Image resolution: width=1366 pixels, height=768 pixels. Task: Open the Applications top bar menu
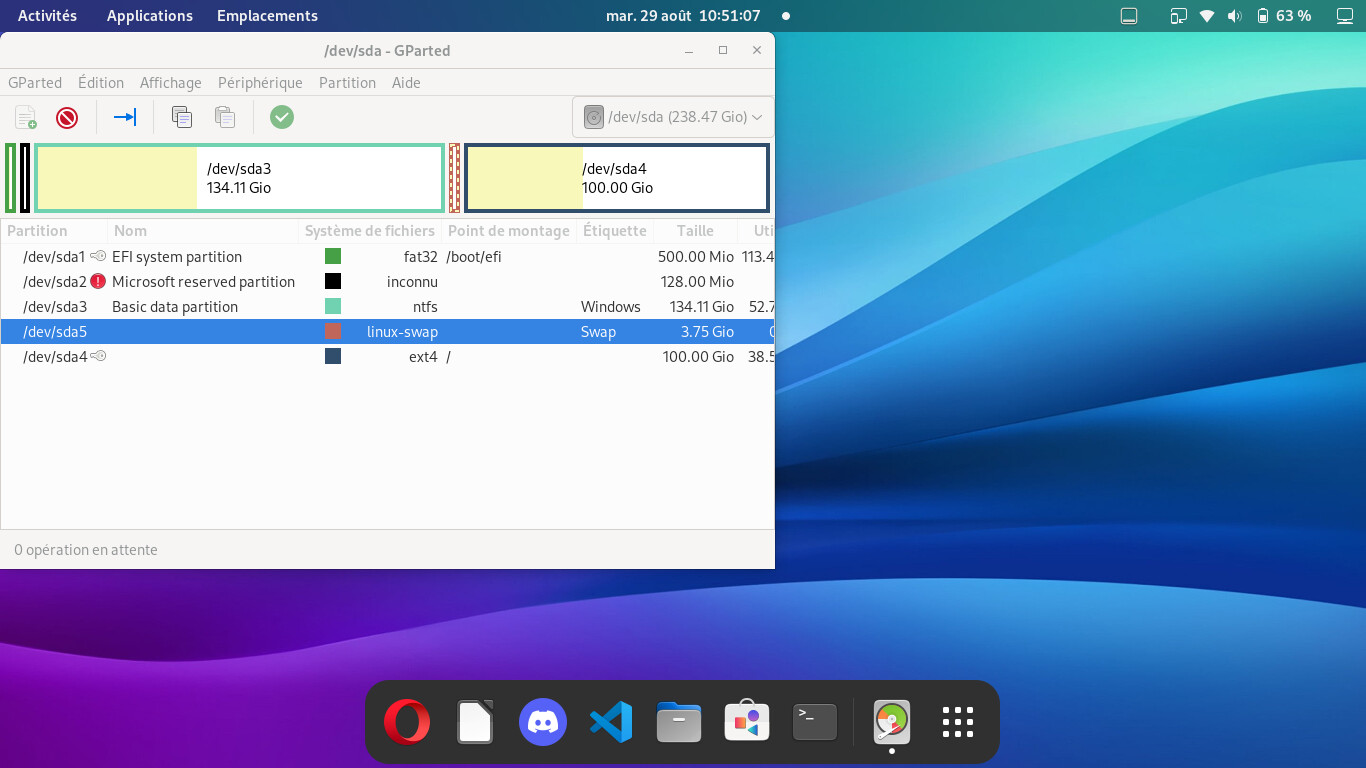coord(150,16)
